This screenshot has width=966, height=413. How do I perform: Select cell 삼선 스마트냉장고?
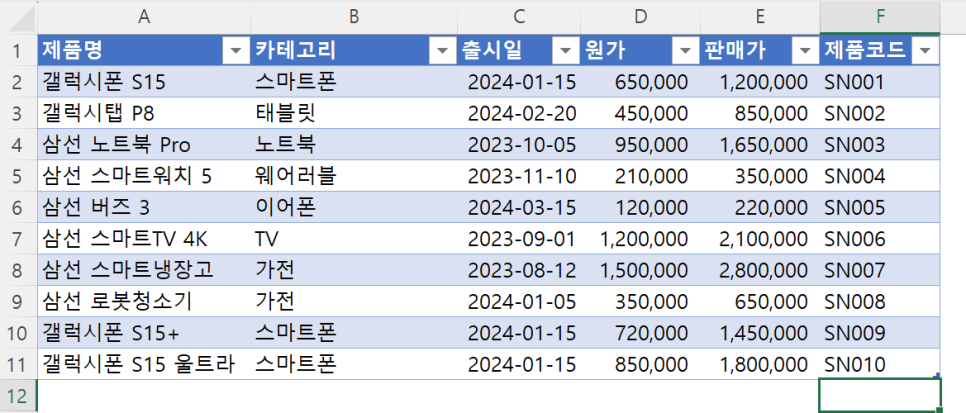(x=144, y=271)
